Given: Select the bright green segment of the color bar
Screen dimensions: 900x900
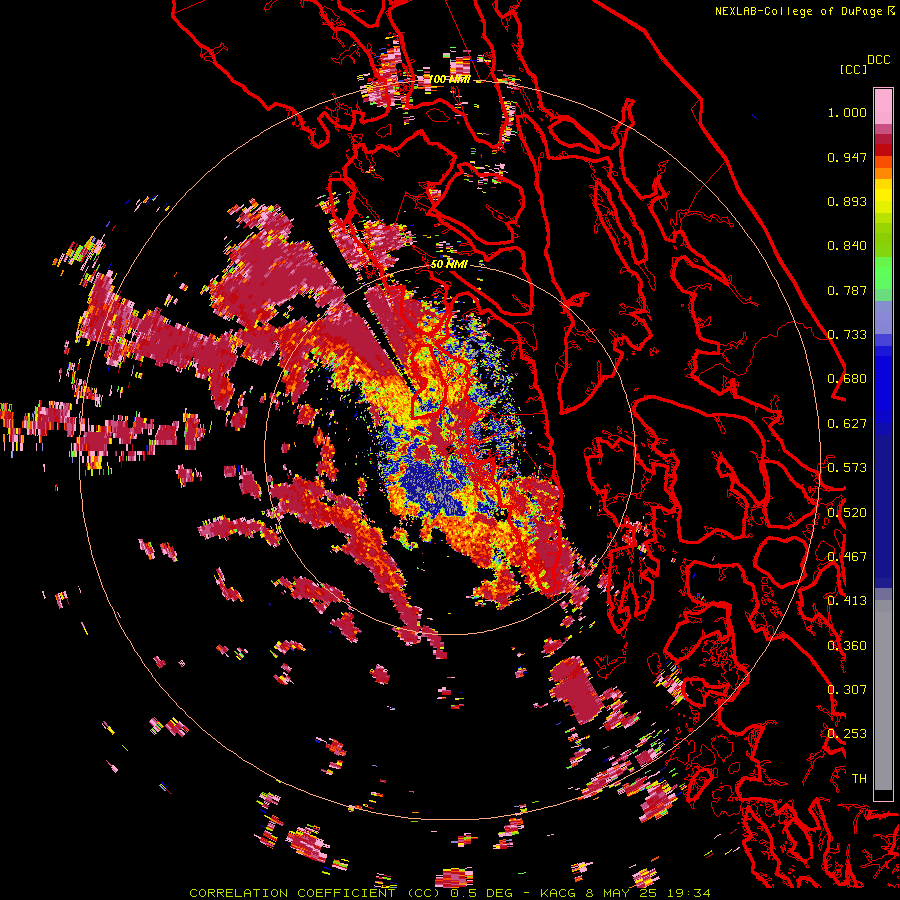Looking at the screenshot, I should pos(883,273).
